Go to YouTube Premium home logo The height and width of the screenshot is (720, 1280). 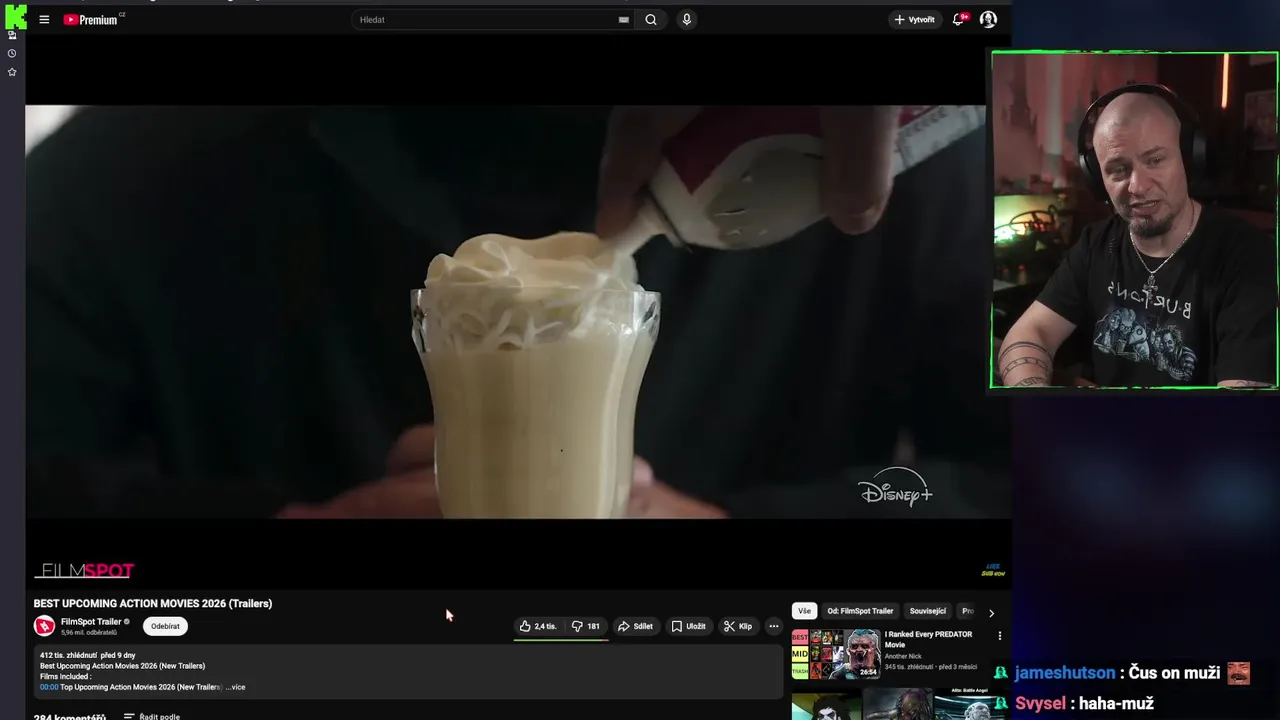93,19
